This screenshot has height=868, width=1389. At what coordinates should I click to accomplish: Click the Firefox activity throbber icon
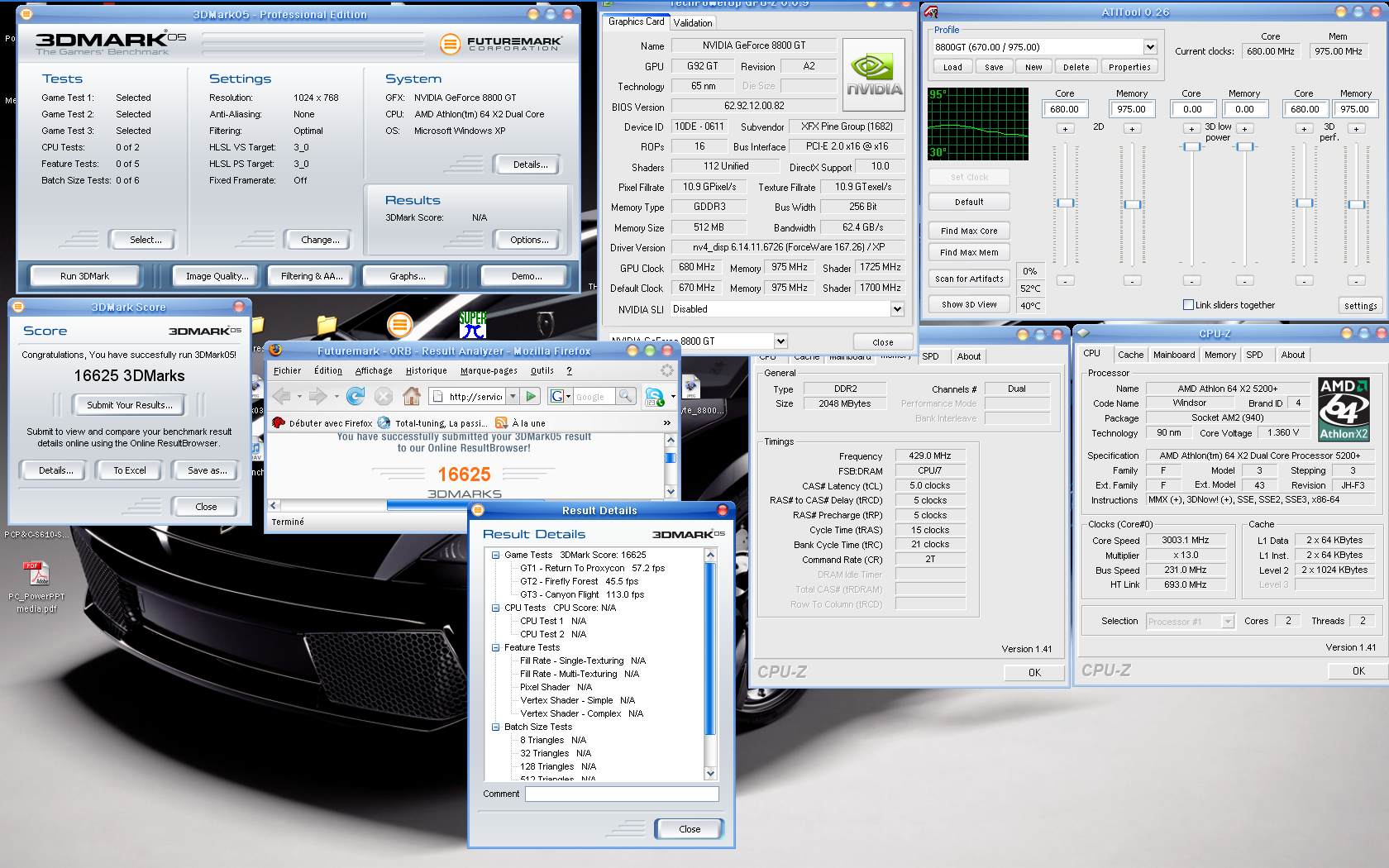click(667, 370)
